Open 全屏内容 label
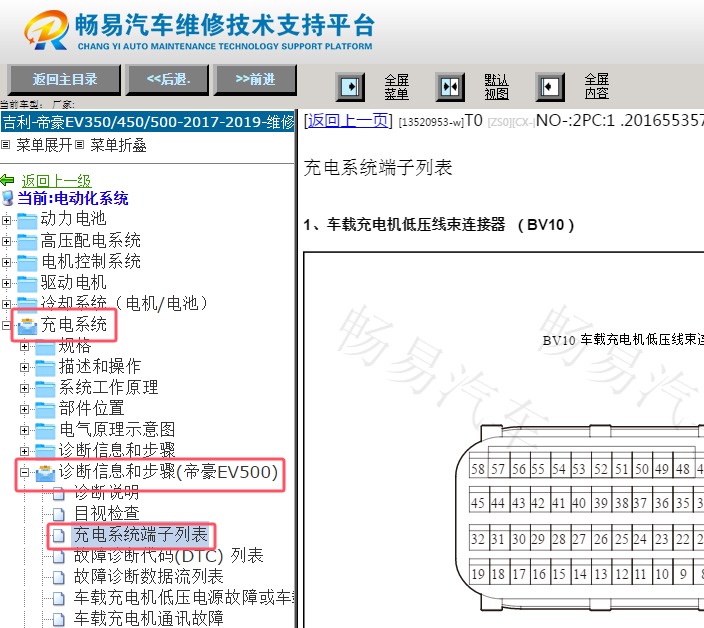 597,87
